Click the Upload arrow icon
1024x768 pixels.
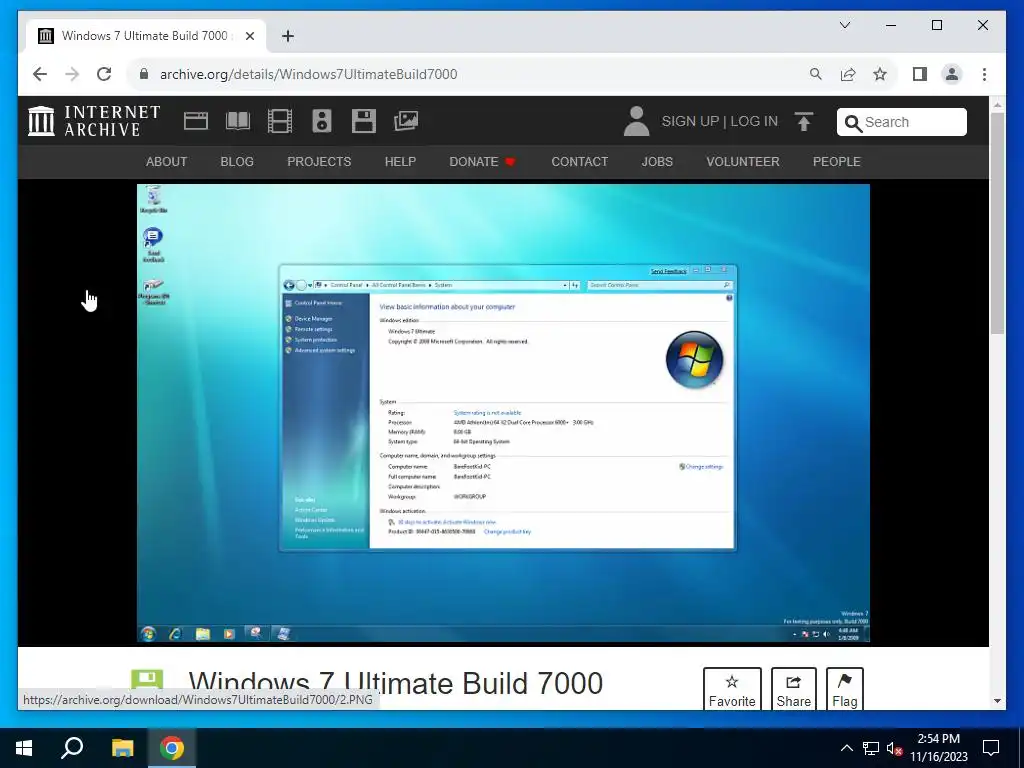[804, 121]
